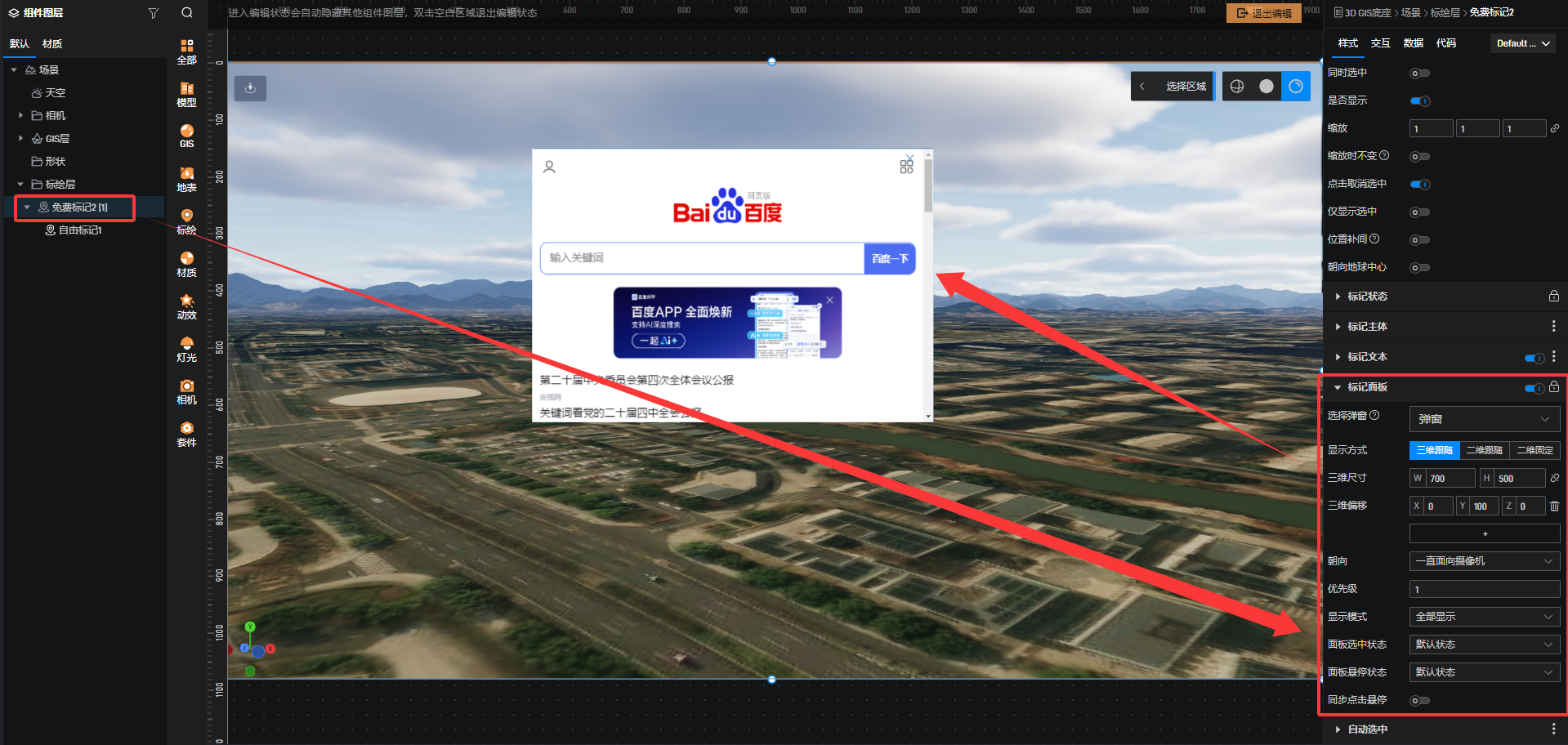Toggle the 是否显示 switch off

coord(1420,101)
